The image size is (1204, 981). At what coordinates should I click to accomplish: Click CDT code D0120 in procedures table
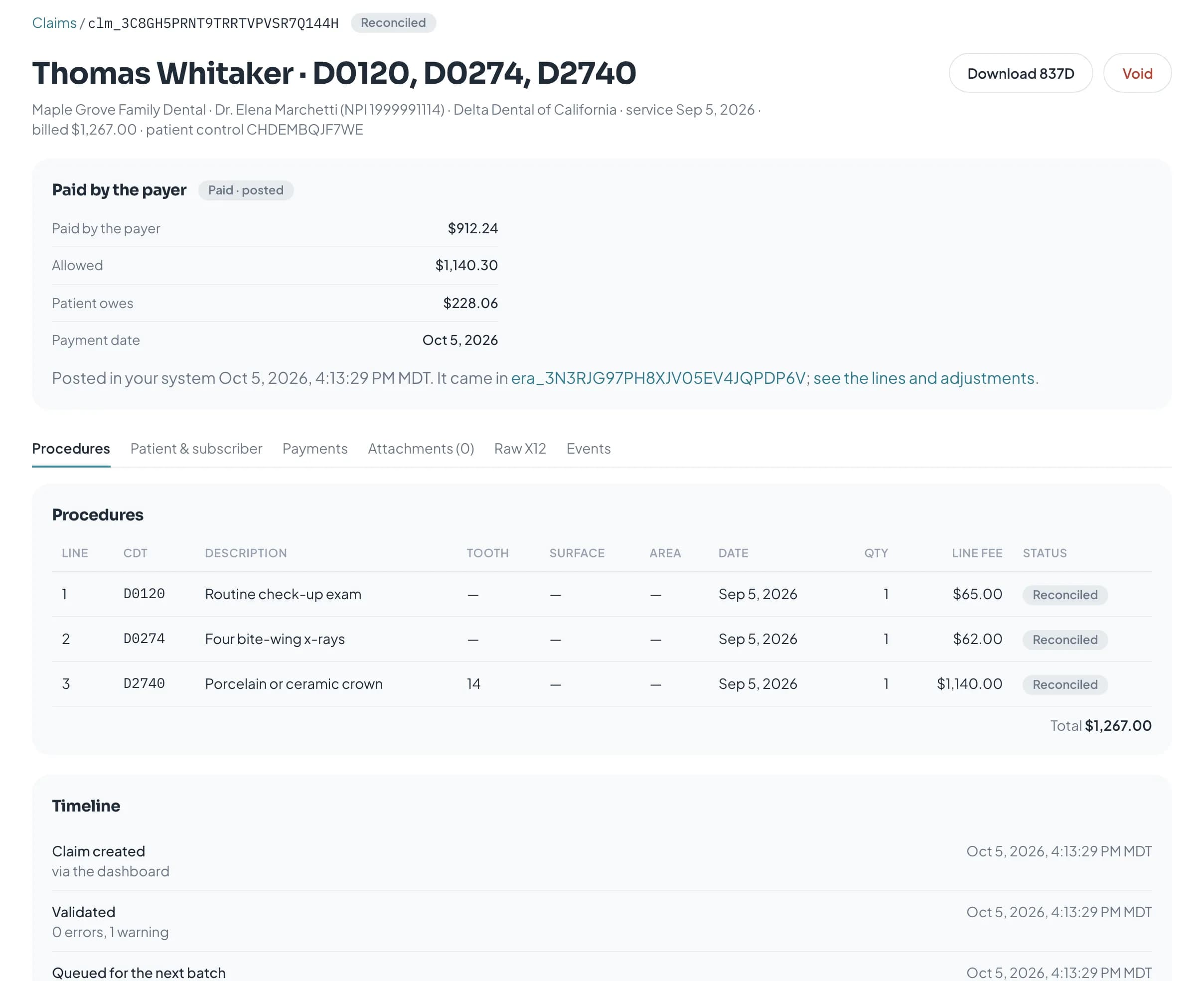click(144, 594)
